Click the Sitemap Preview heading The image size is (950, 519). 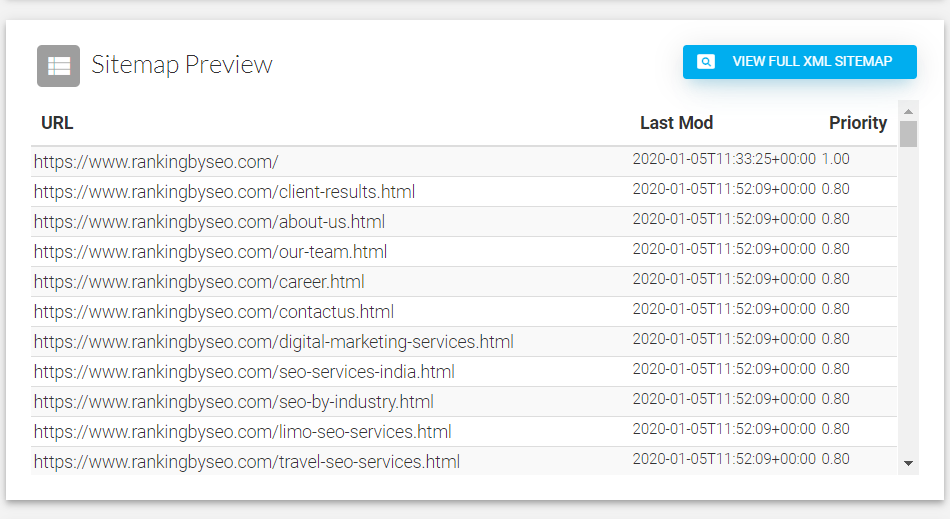click(x=182, y=65)
